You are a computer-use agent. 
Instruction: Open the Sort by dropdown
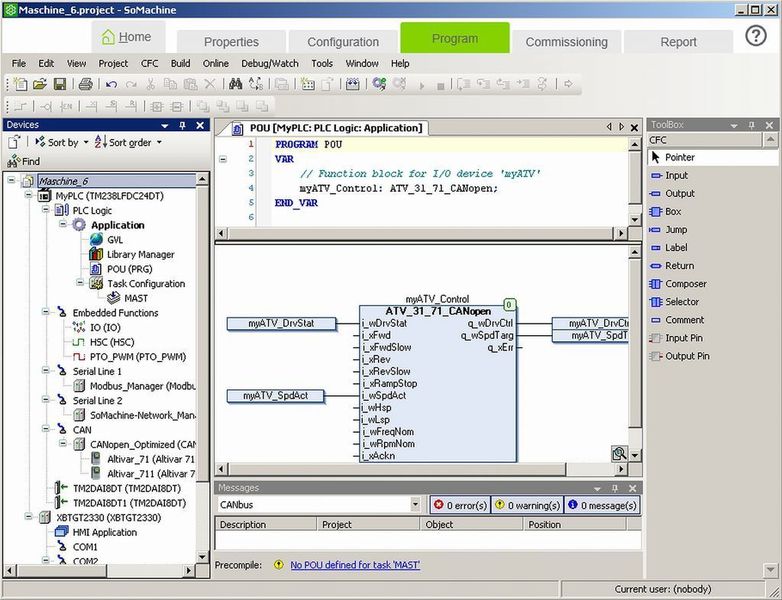coord(61,143)
